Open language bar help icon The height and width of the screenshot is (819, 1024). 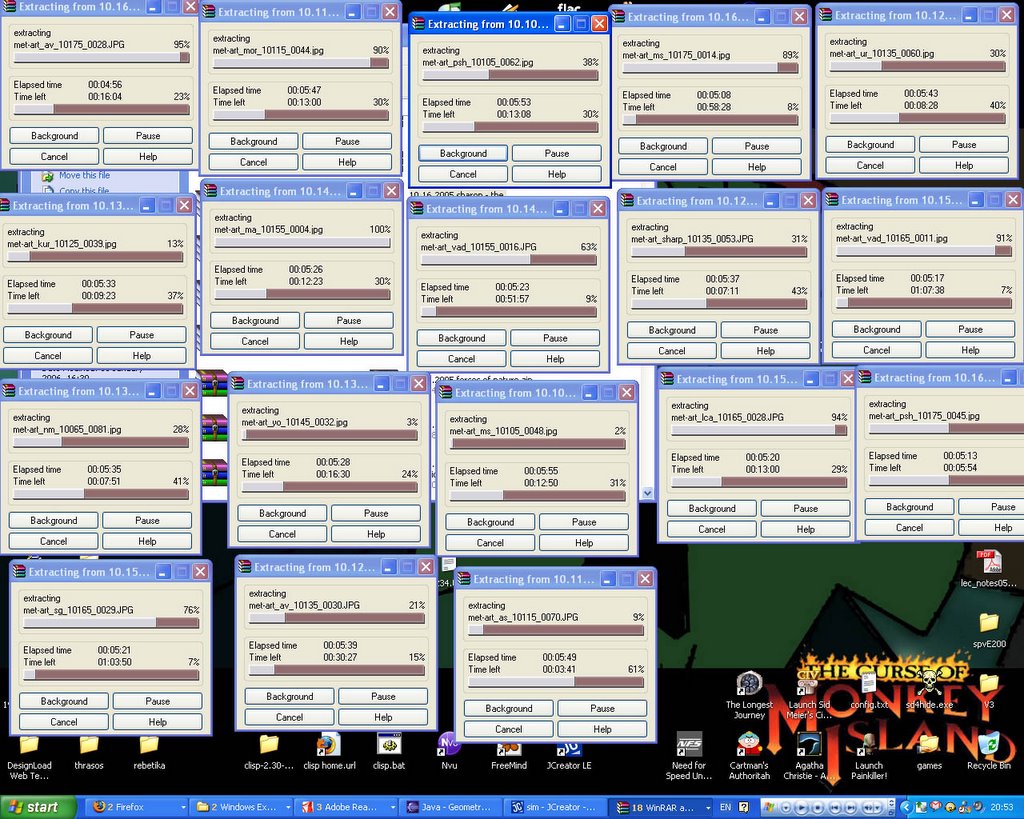point(744,807)
